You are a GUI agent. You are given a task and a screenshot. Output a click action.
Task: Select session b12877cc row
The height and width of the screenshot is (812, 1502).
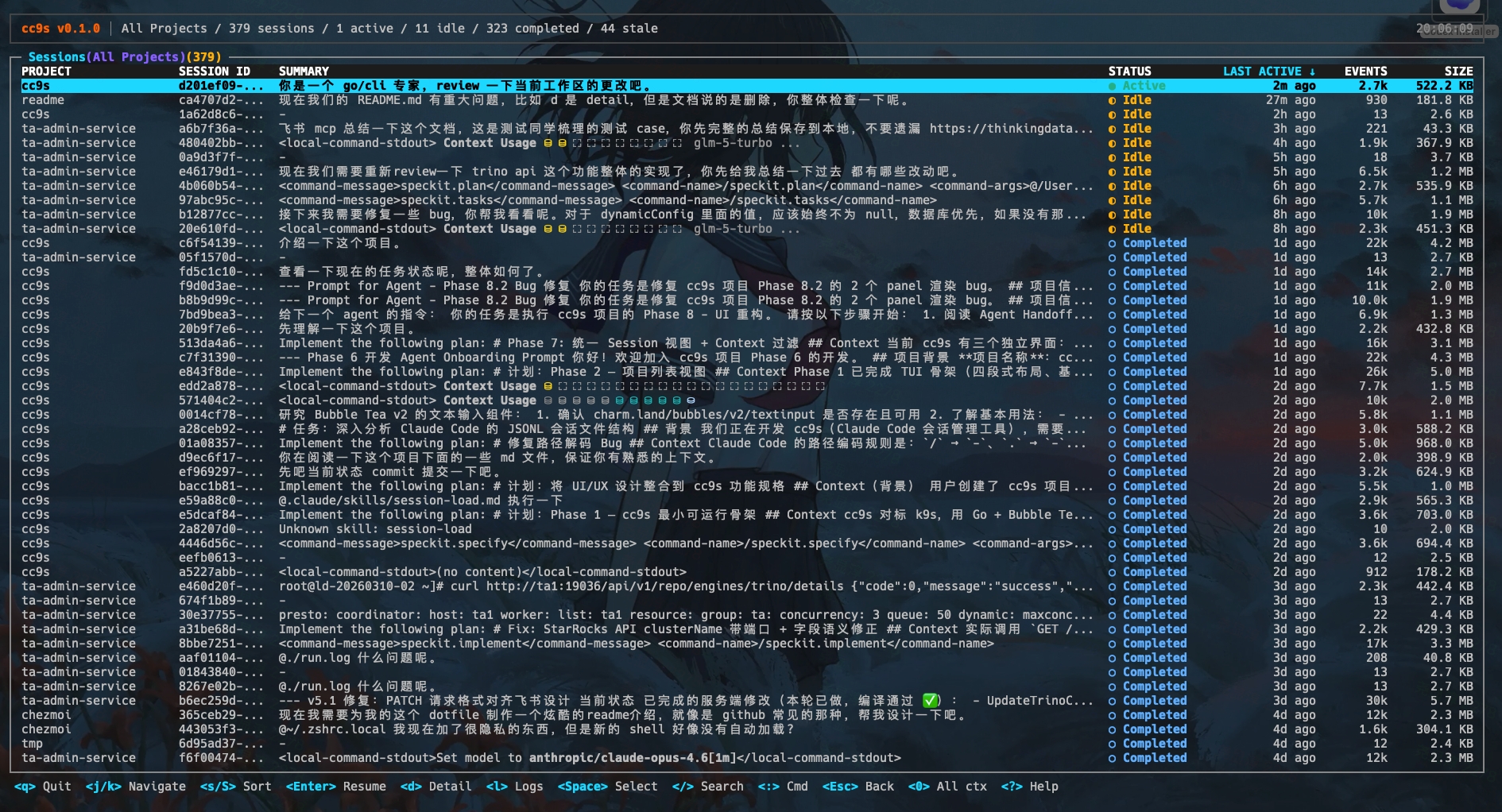click(747, 215)
